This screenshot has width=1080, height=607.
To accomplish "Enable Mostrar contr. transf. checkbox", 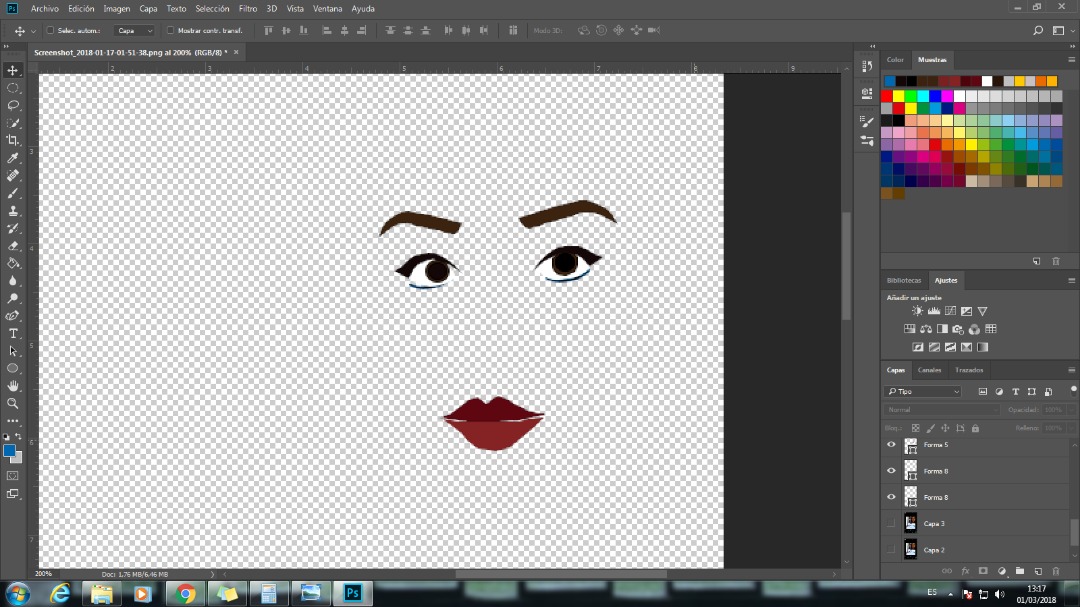I will pyautogui.click(x=170, y=31).
